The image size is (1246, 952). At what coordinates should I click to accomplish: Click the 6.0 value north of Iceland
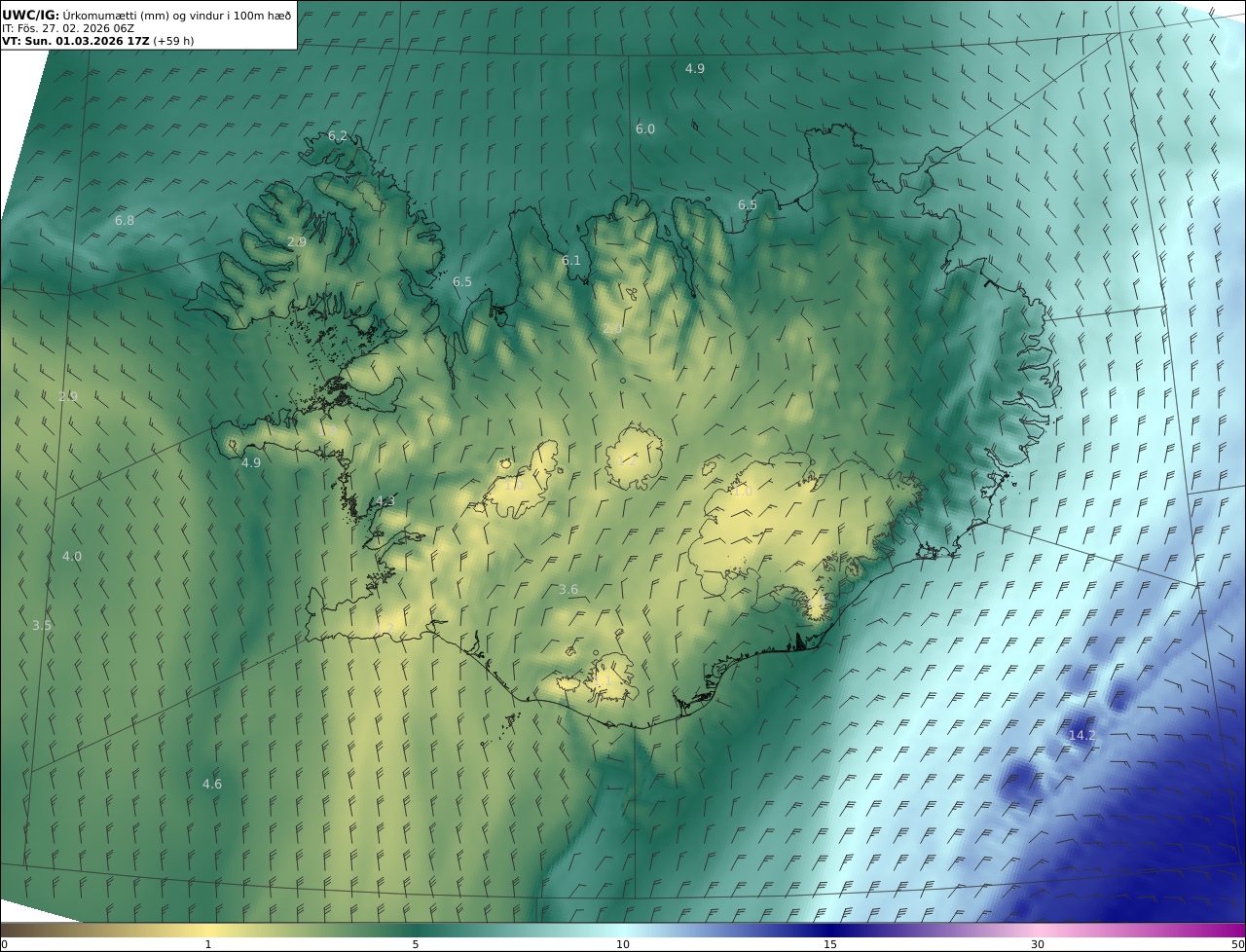(x=645, y=128)
